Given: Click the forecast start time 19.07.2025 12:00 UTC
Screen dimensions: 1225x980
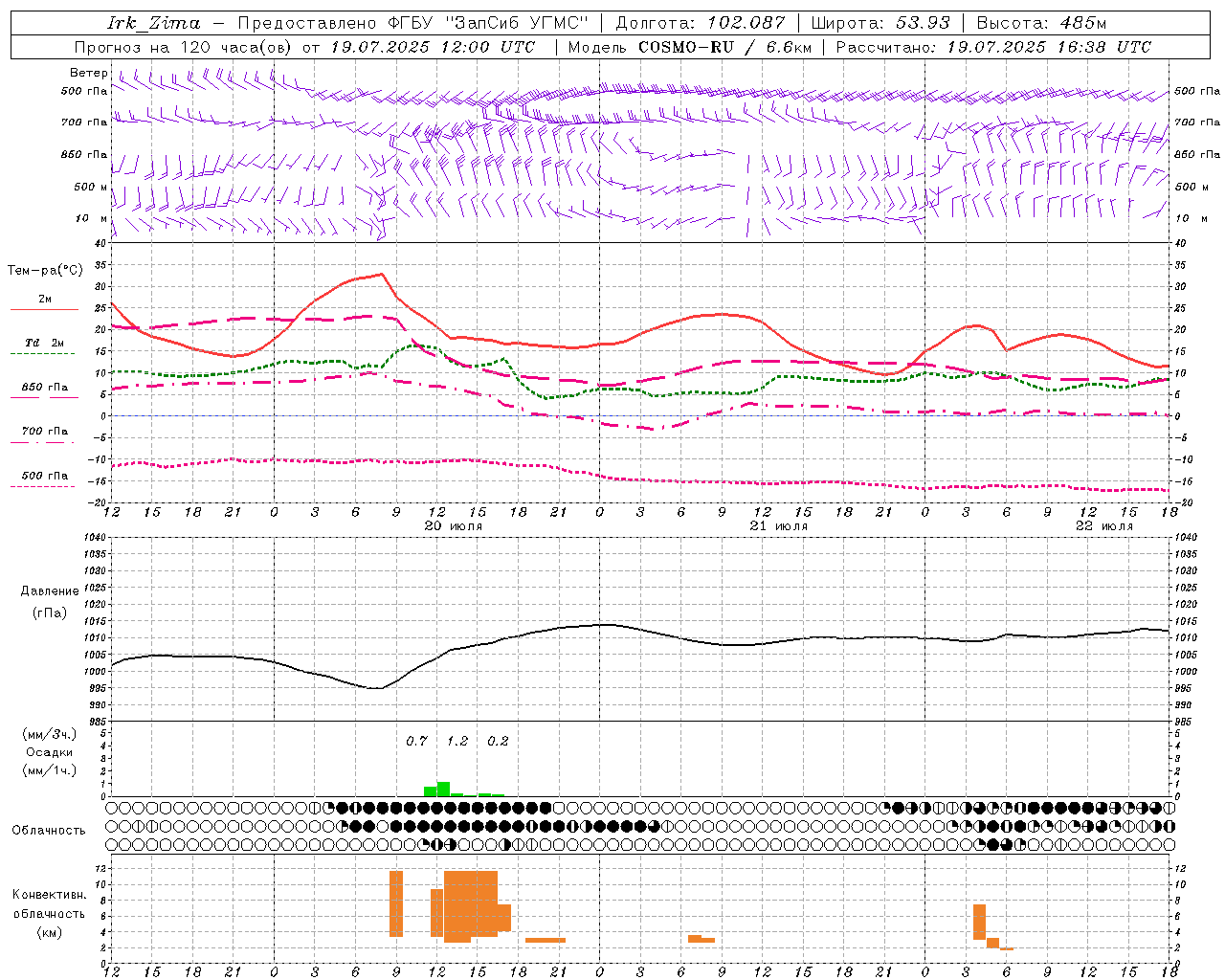Looking at the screenshot, I should coord(433,47).
